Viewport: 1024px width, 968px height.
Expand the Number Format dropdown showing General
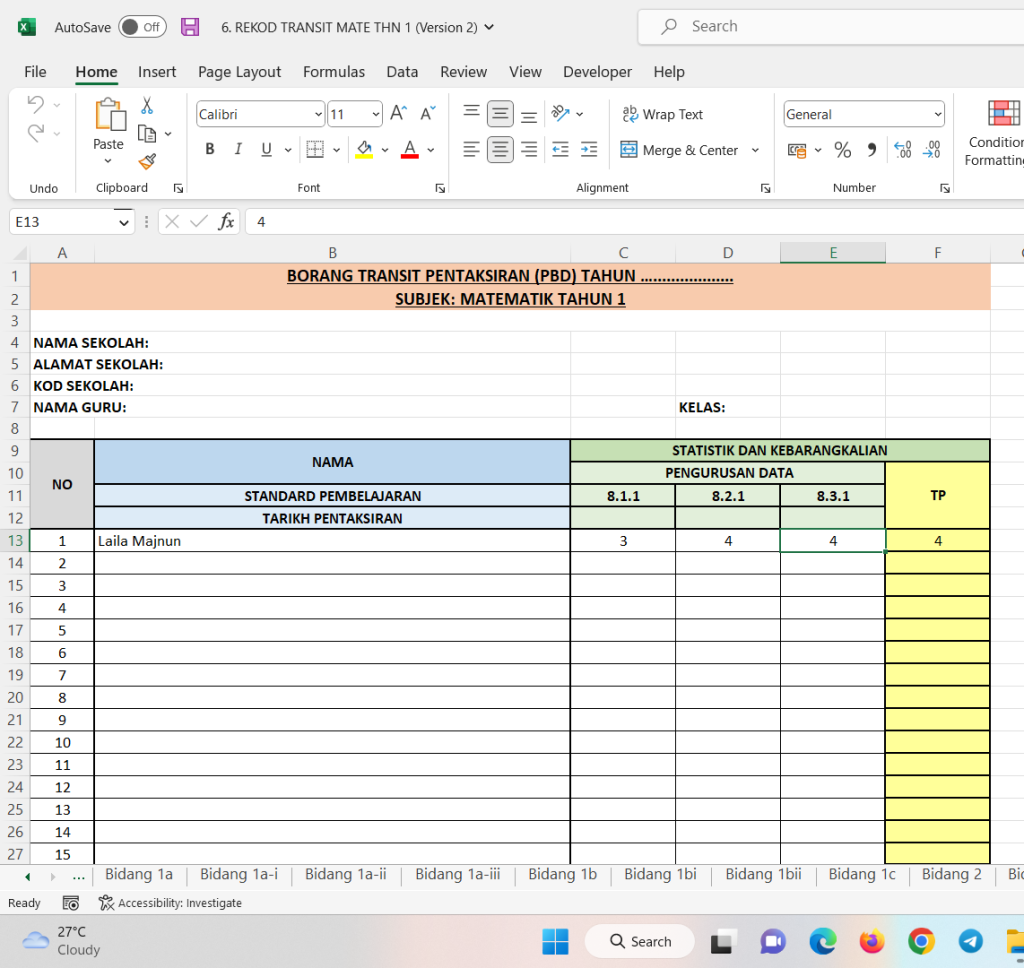click(x=937, y=114)
